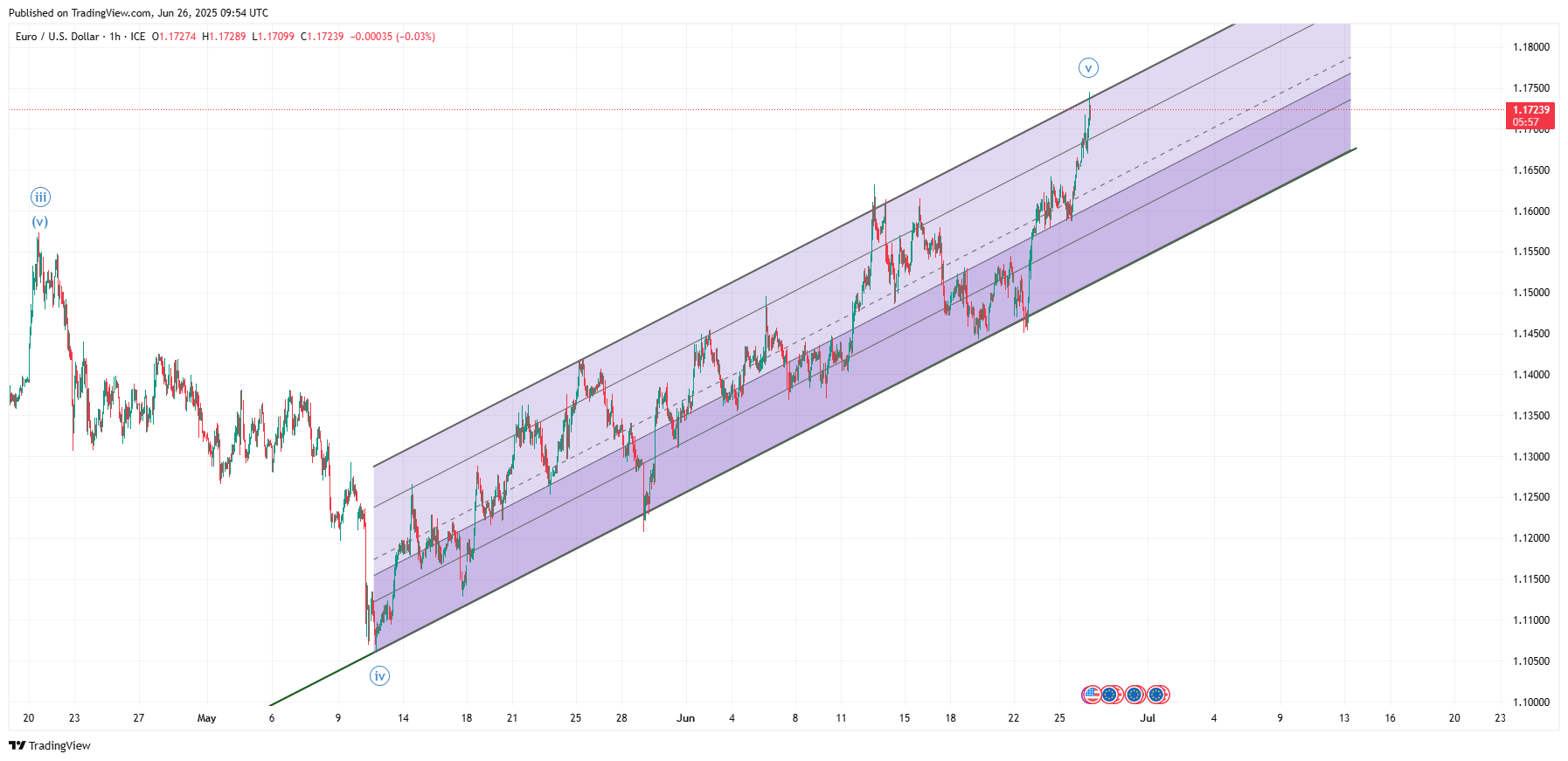Select the (v) wave label under iii

(x=40, y=222)
